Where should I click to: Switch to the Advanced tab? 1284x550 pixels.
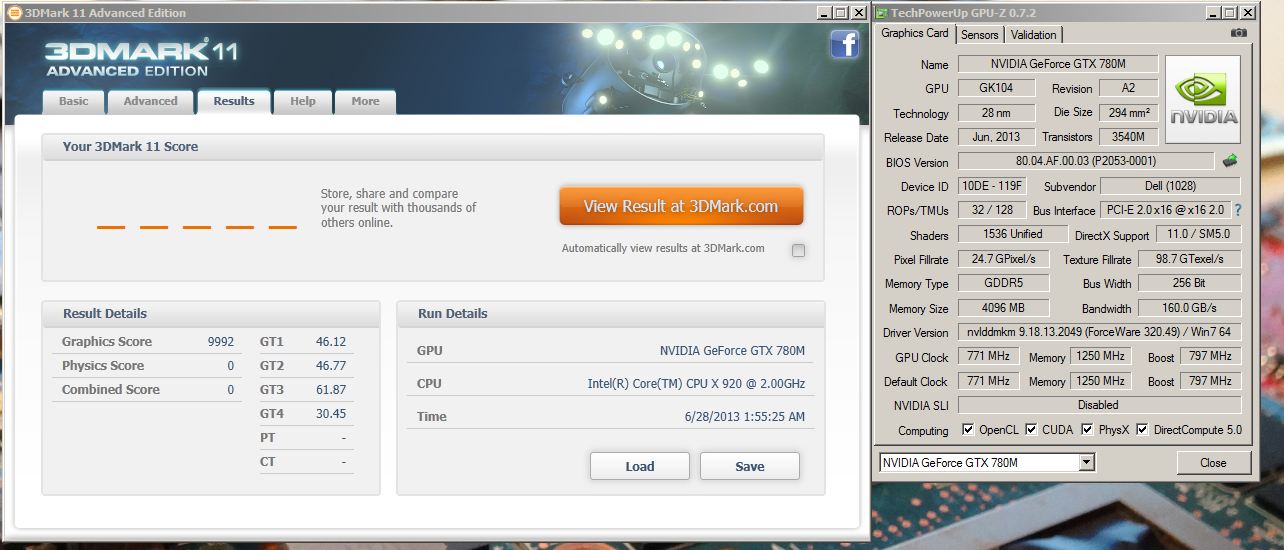pyautogui.click(x=150, y=102)
